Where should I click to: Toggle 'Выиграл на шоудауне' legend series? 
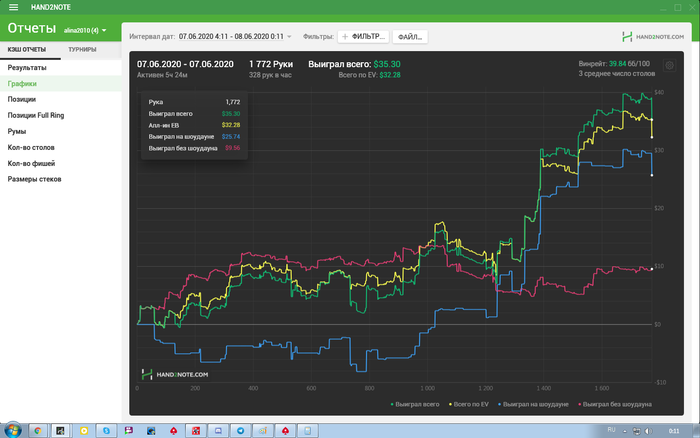coord(533,404)
